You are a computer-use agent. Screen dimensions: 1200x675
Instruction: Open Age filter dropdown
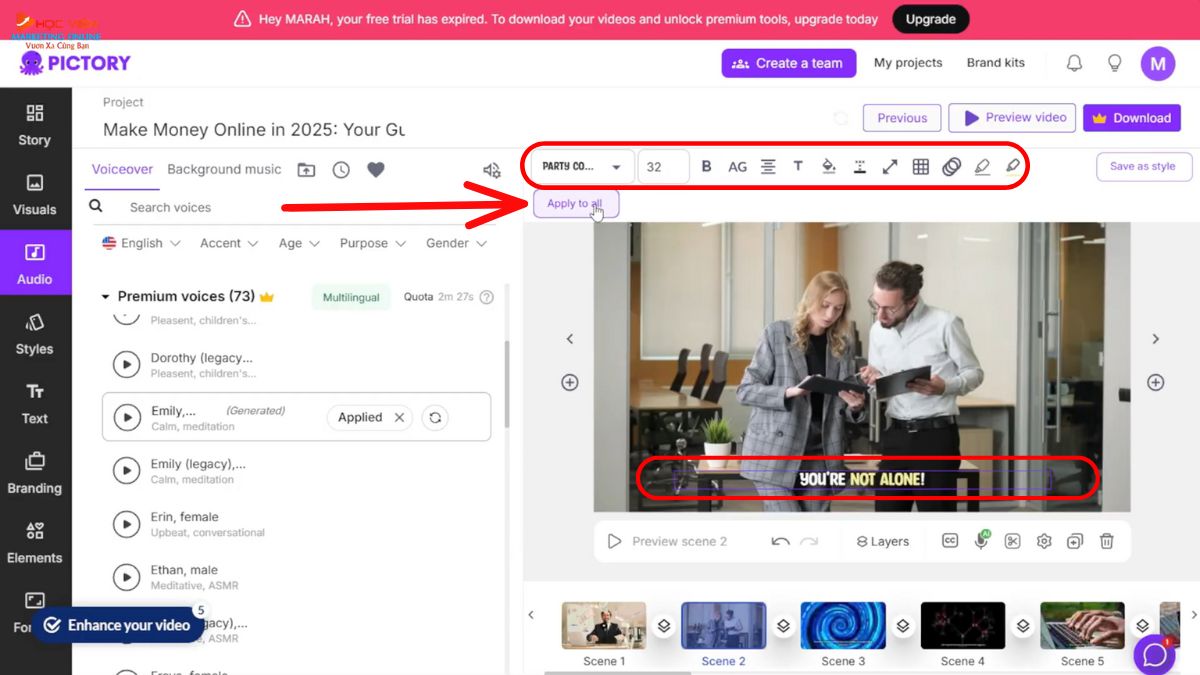(x=299, y=243)
